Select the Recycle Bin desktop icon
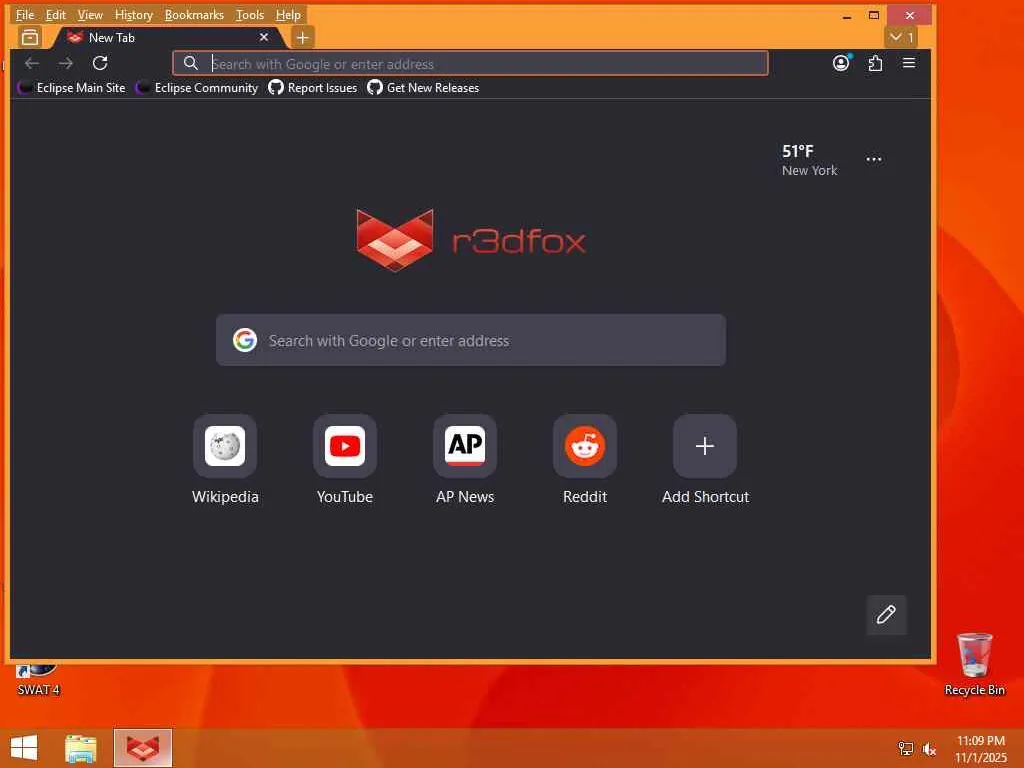Image resolution: width=1024 pixels, height=768 pixels. [x=974, y=664]
